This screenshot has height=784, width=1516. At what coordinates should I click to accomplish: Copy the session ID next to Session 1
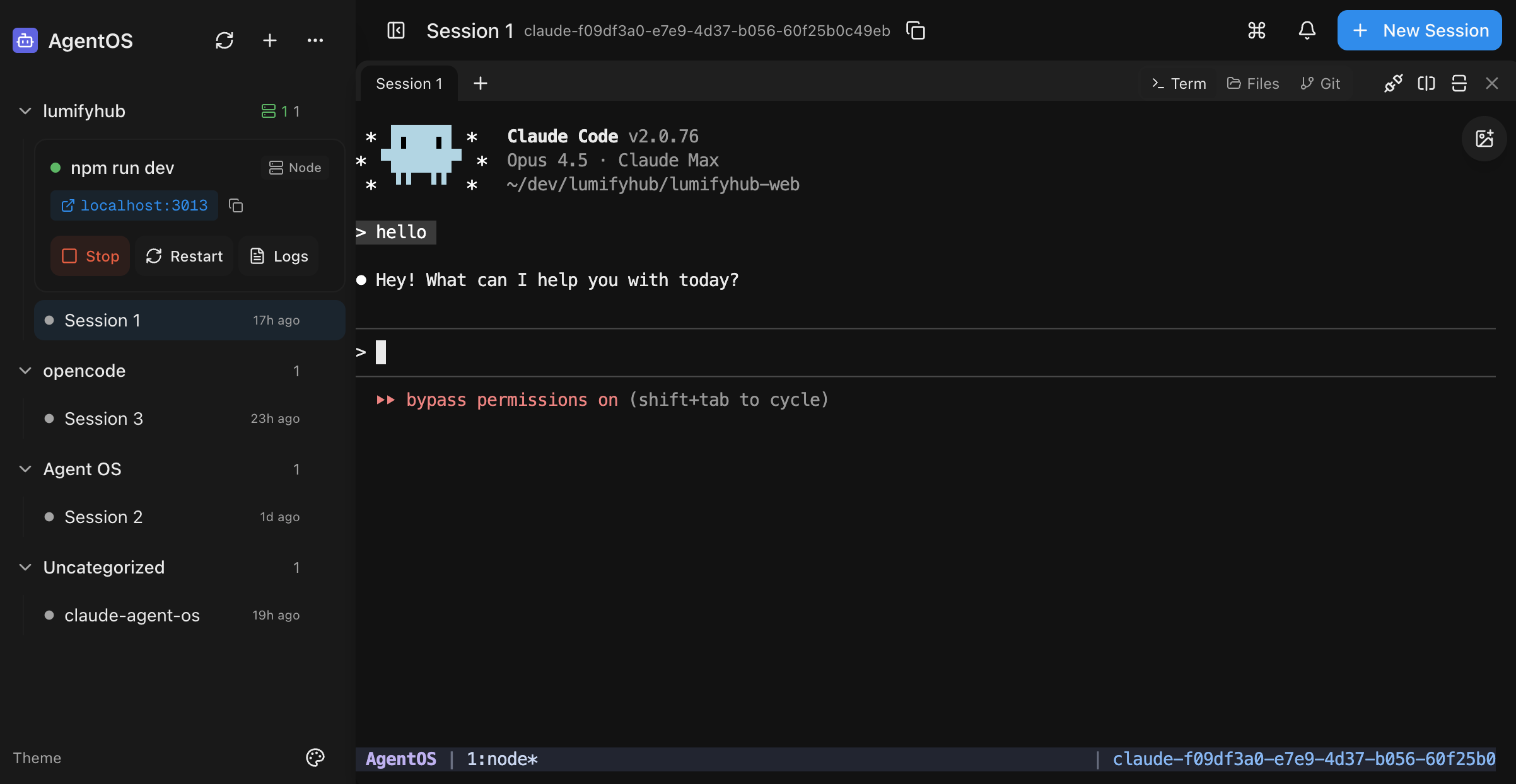pos(915,30)
